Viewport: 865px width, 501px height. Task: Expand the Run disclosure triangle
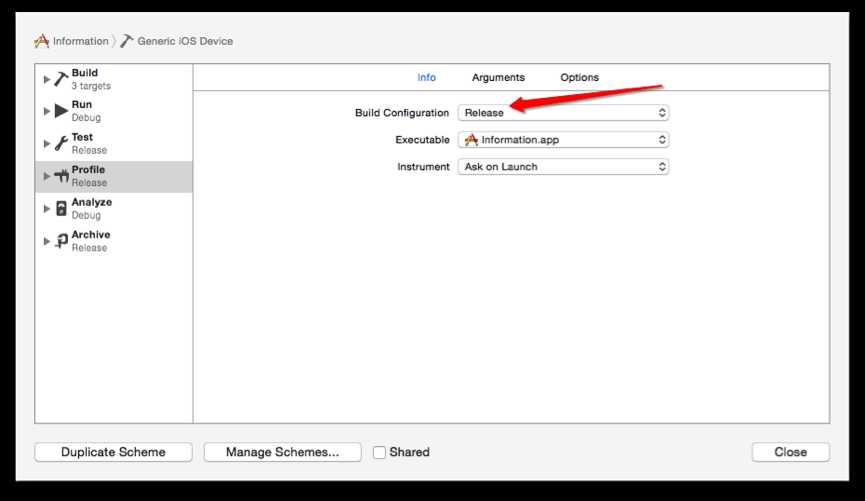[x=47, y=111]
